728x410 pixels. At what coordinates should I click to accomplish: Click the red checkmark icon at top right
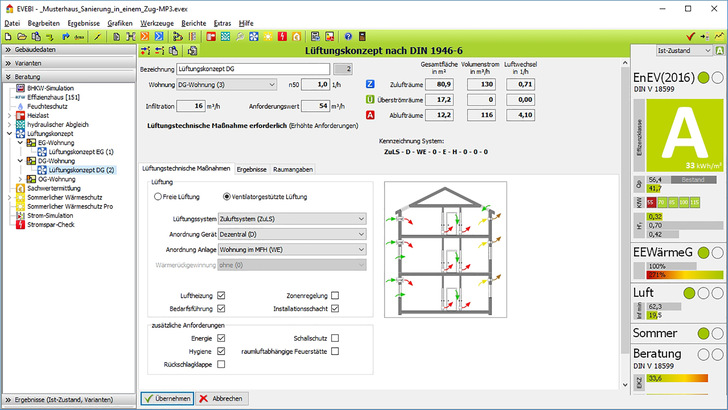coord(690,36)
